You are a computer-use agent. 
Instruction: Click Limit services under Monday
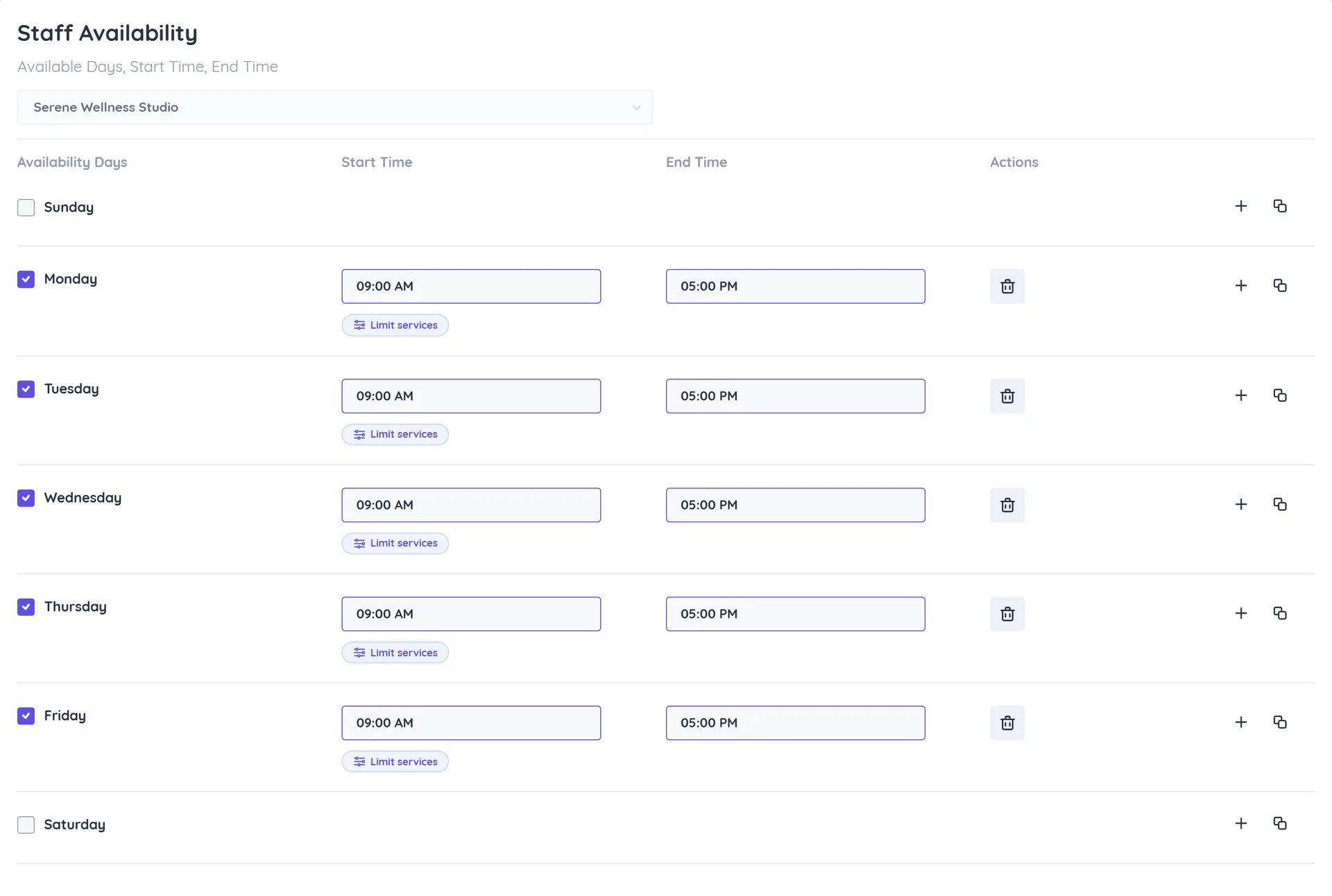[395, 325]
